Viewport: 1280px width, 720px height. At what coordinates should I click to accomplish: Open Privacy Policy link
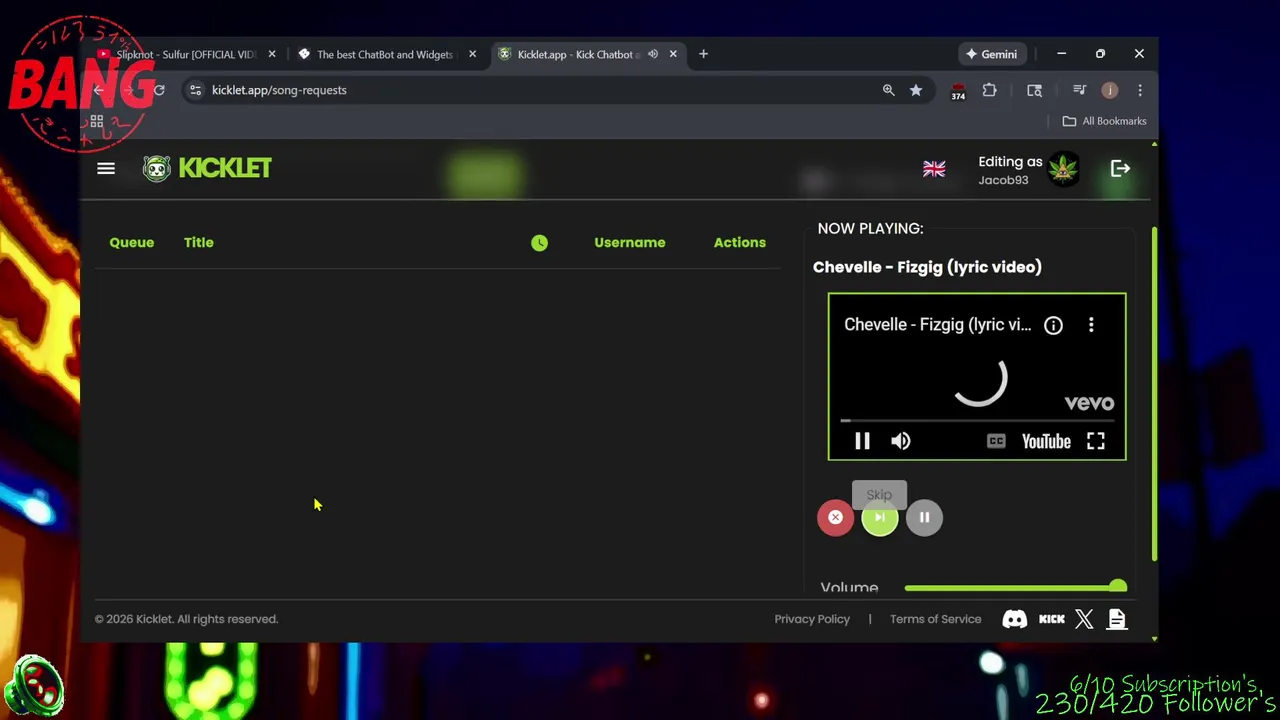[812, 619]
